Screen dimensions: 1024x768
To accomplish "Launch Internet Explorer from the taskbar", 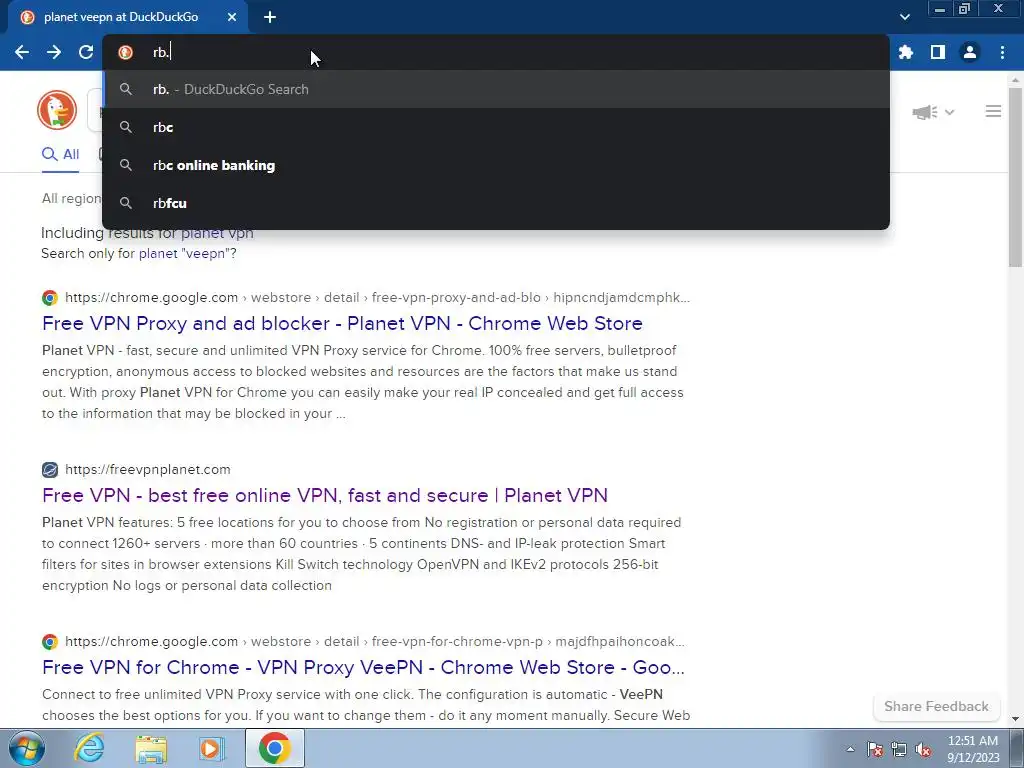I will pos(88,748).
